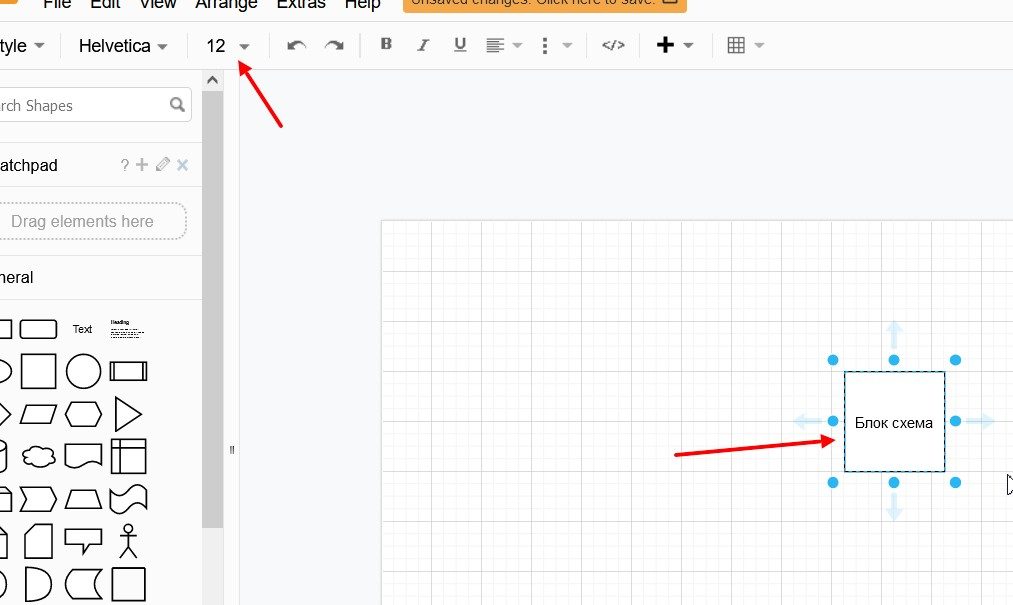1013x605 pixels.
Task: Open the Insert plus dropdown
Action: (x=674, y=46)
